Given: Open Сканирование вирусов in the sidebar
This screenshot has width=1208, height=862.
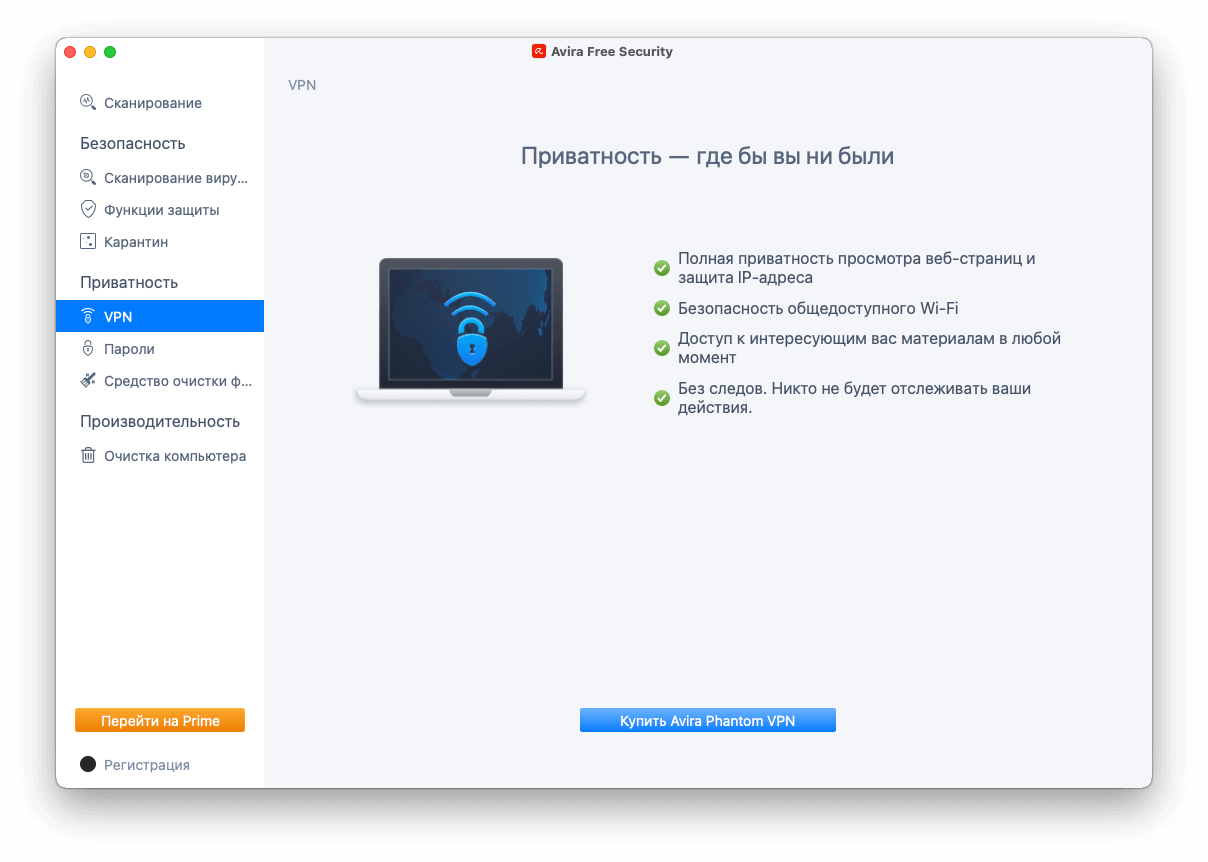Looking at the screenshot, I should (160, 178).
